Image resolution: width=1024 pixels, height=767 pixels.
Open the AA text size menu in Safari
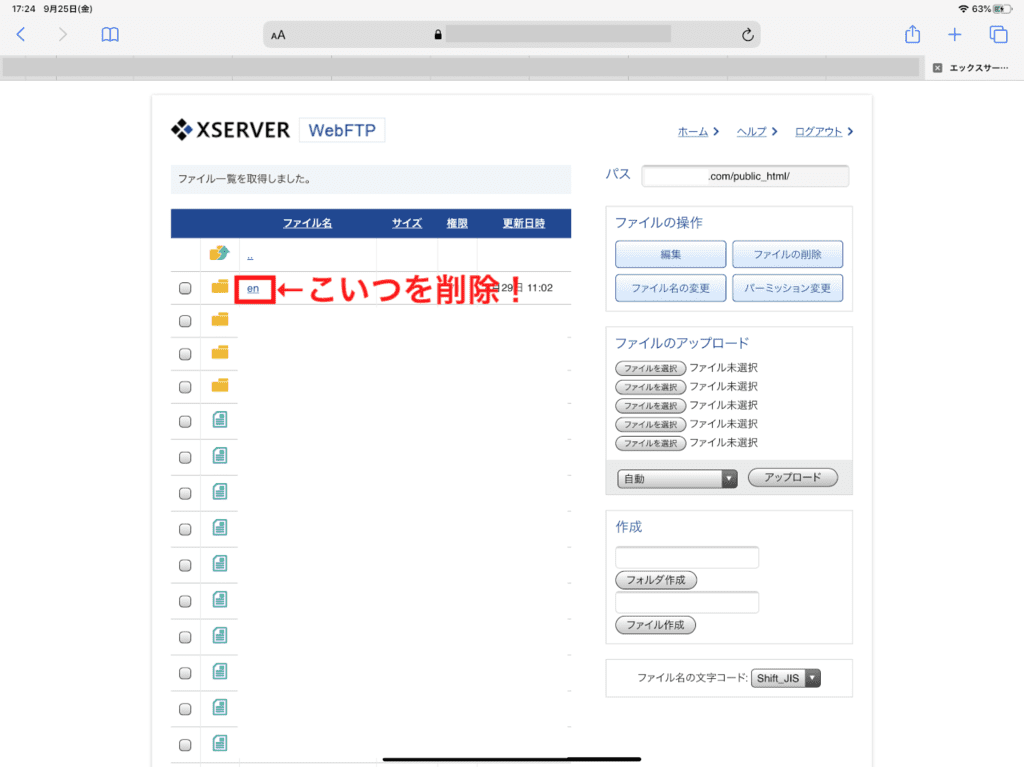coord(277,33)
